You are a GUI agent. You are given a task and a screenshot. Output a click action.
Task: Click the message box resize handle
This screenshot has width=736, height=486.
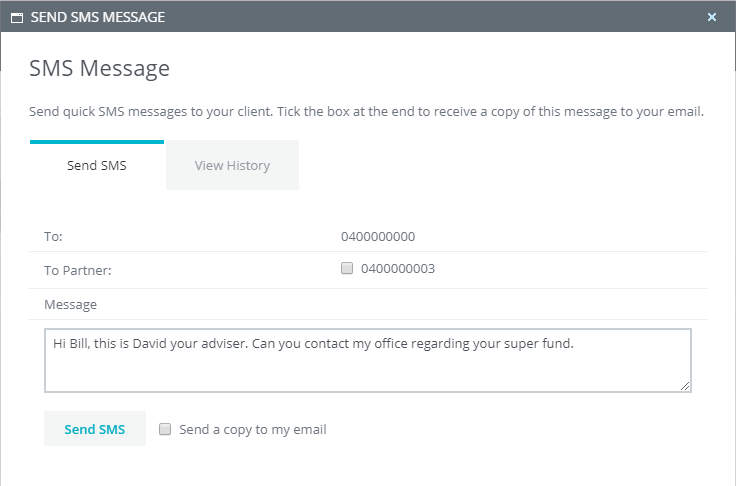point(685,385)
